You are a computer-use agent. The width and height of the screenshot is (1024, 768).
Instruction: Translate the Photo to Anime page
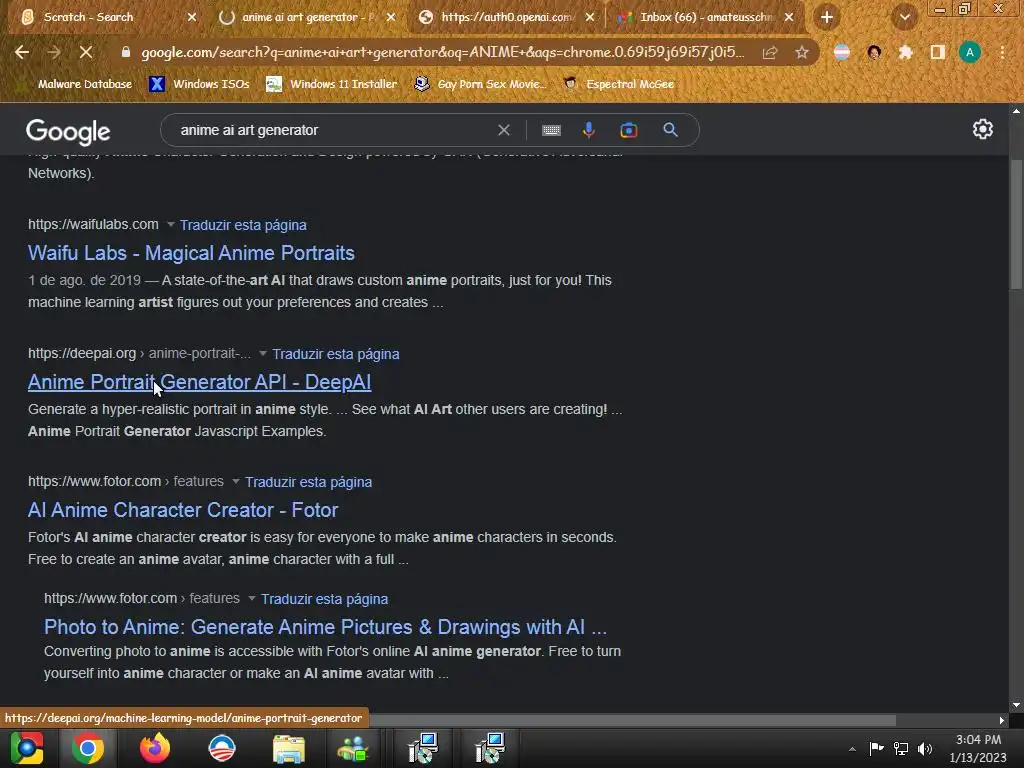point(325,599)
